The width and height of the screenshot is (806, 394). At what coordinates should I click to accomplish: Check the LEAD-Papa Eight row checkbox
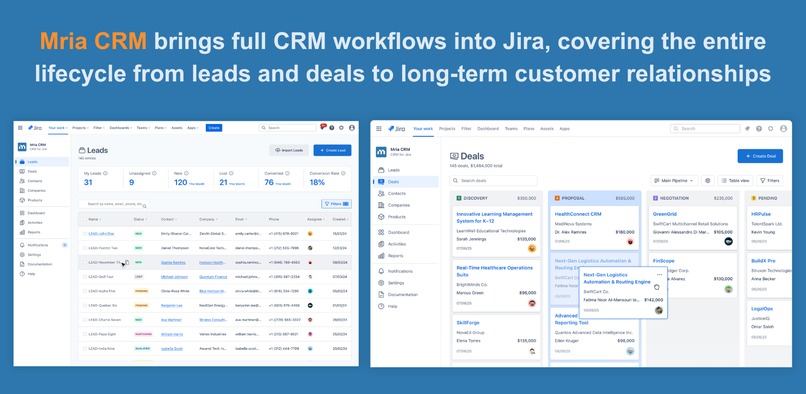[x=85, y=334]
